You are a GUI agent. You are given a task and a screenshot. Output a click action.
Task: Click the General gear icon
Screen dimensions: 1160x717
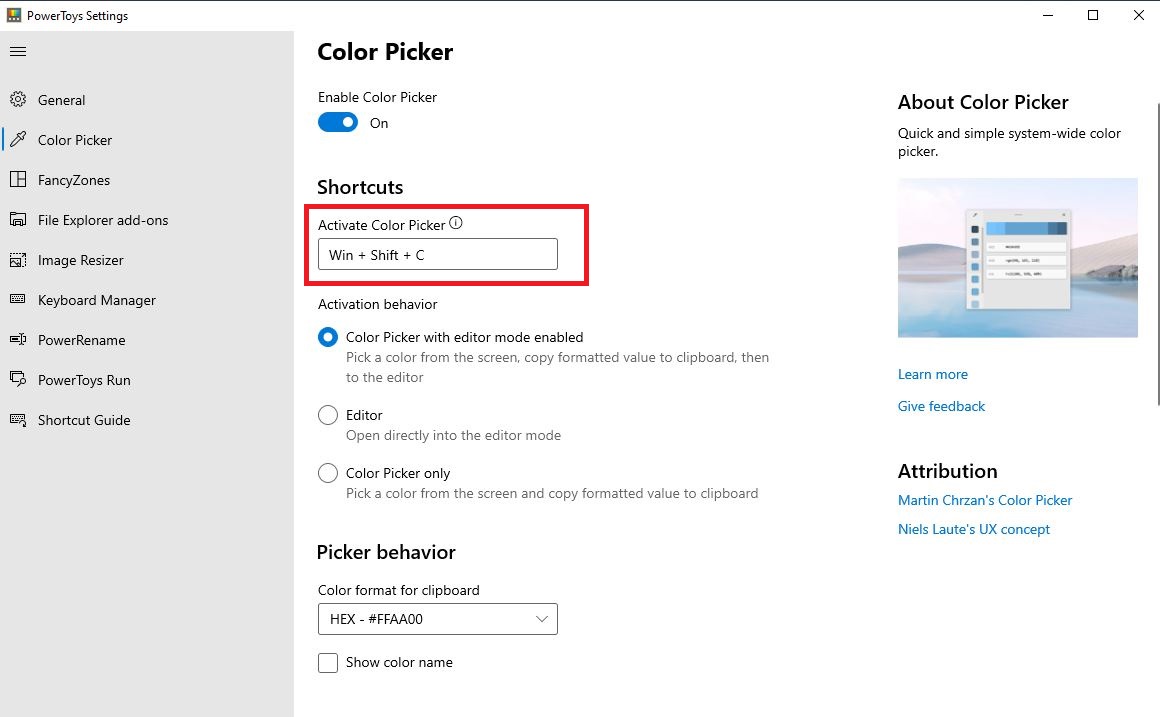point(18,99)
